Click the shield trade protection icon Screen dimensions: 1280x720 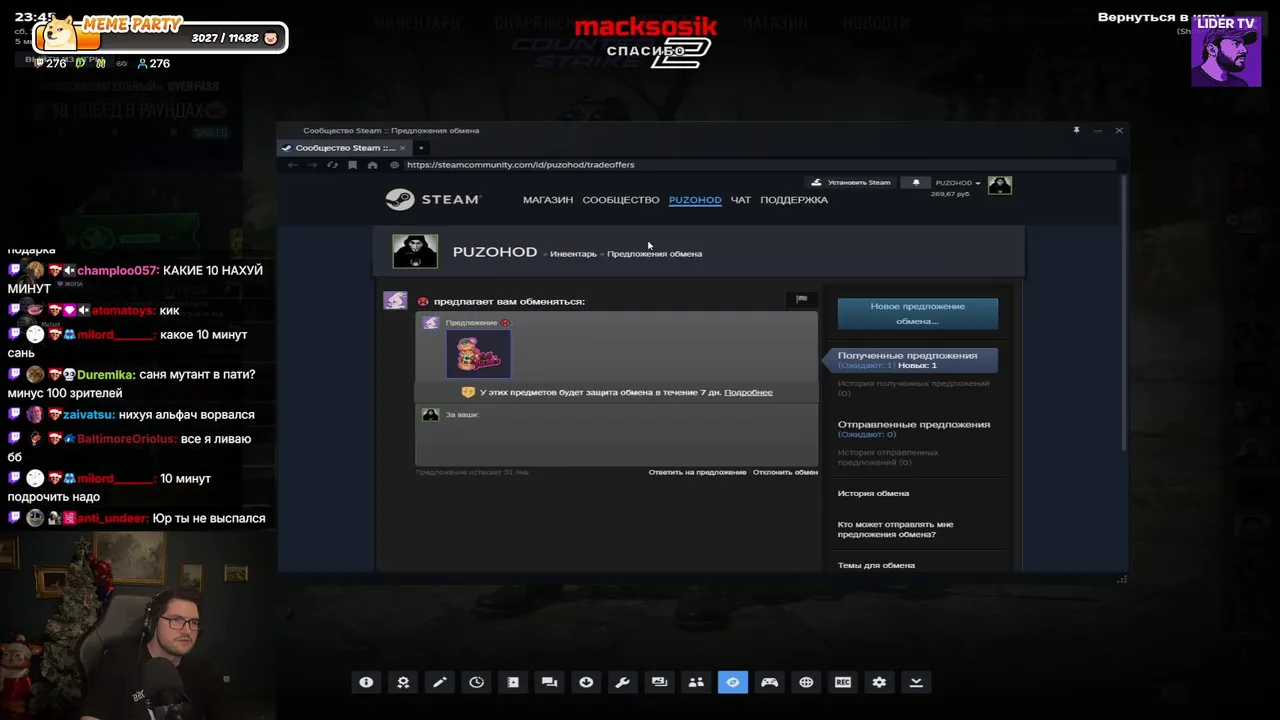point(467,392)
